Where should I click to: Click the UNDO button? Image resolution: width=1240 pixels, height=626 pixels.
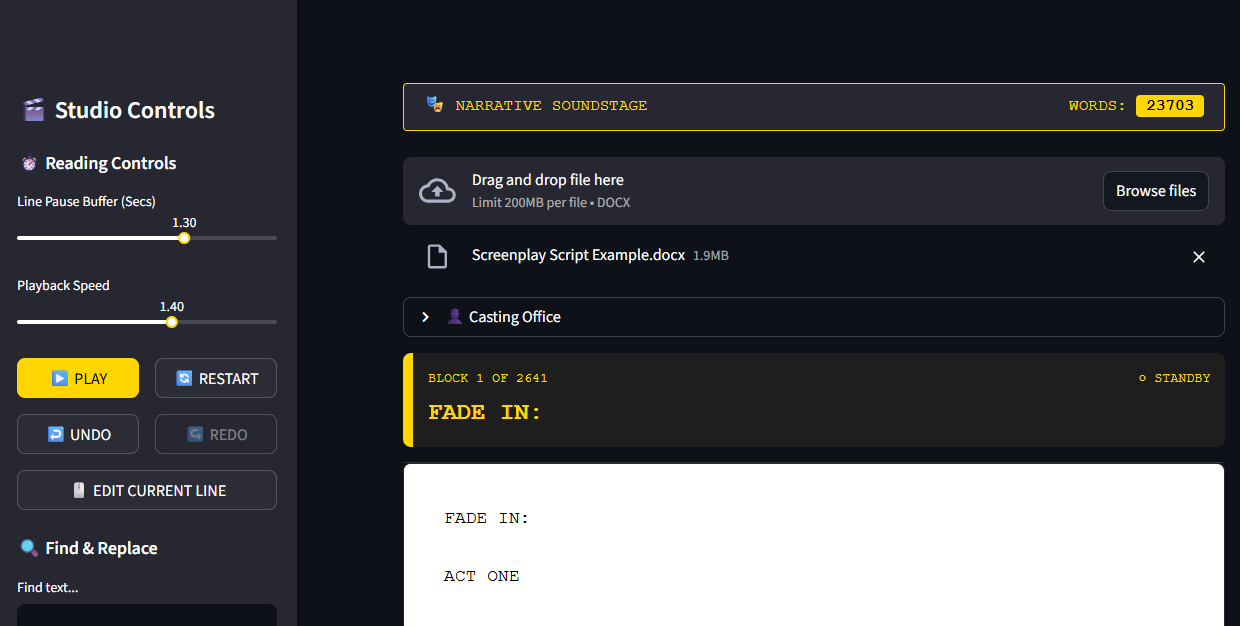(78, 434)
